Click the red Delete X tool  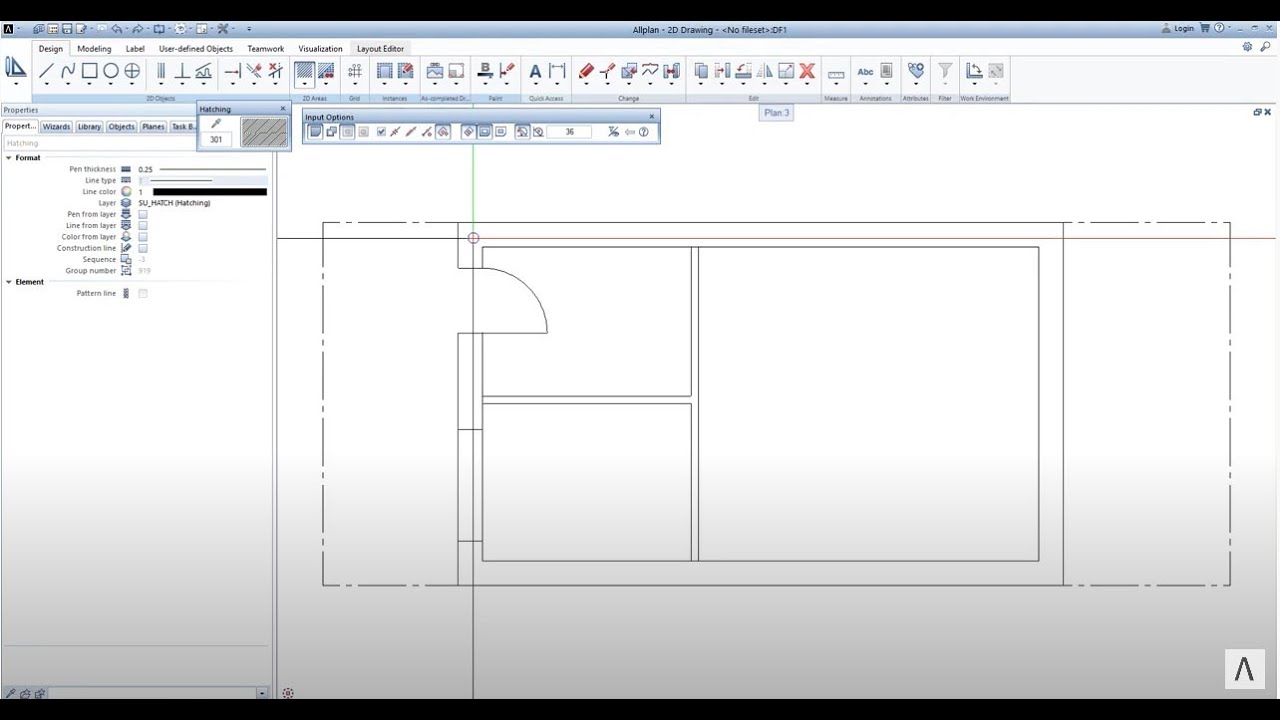click(807, 71)
